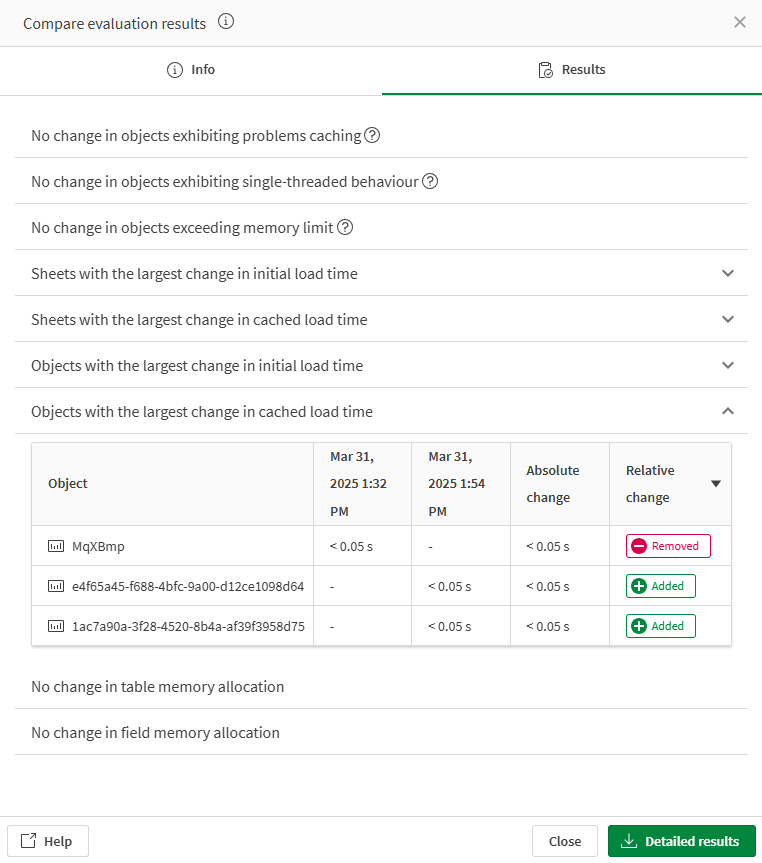Click the chart icon beside e4f65a45 object

[x=56, y=585]
